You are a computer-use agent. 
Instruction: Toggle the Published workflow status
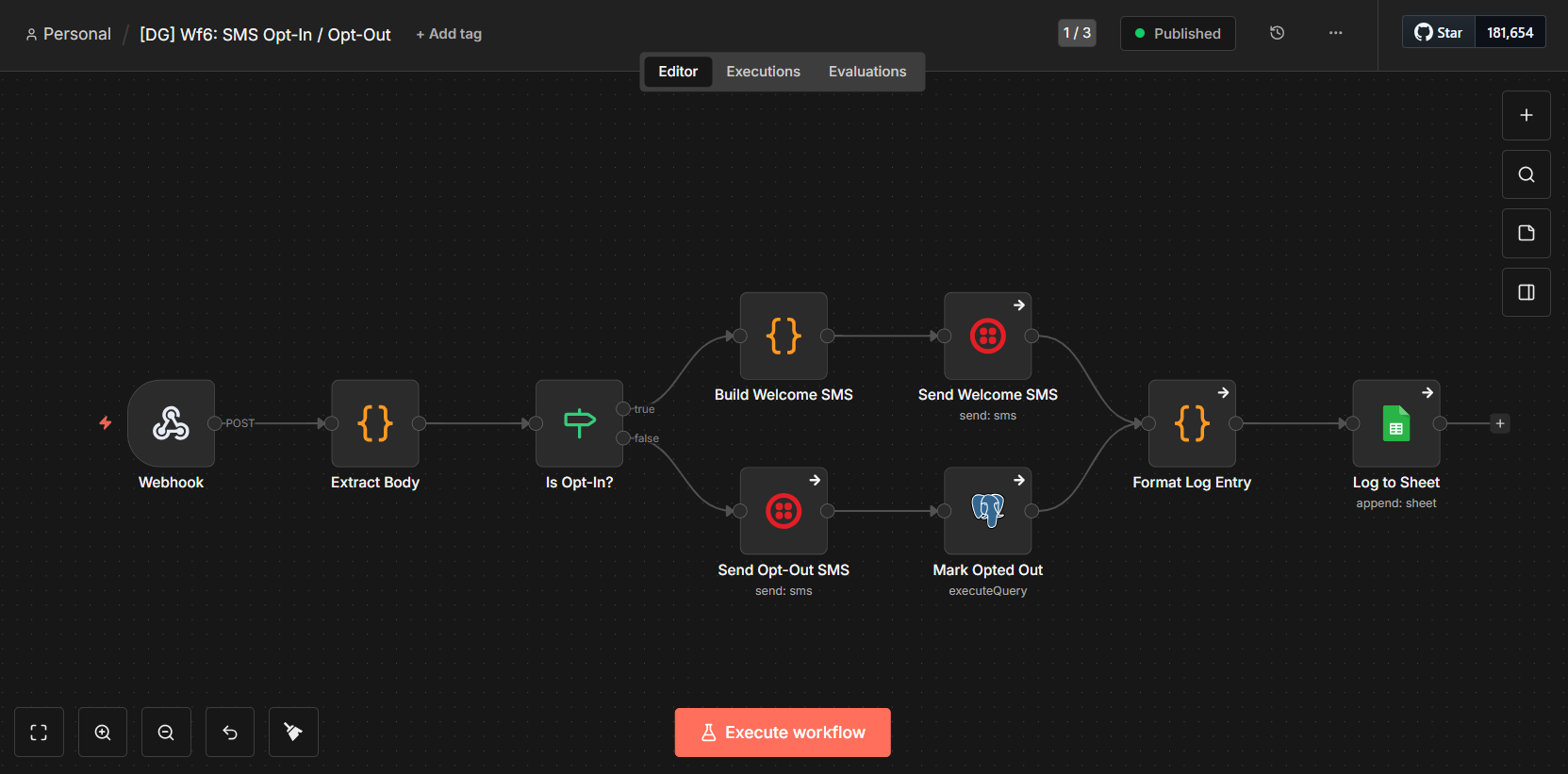click(x=1177, y=33)
